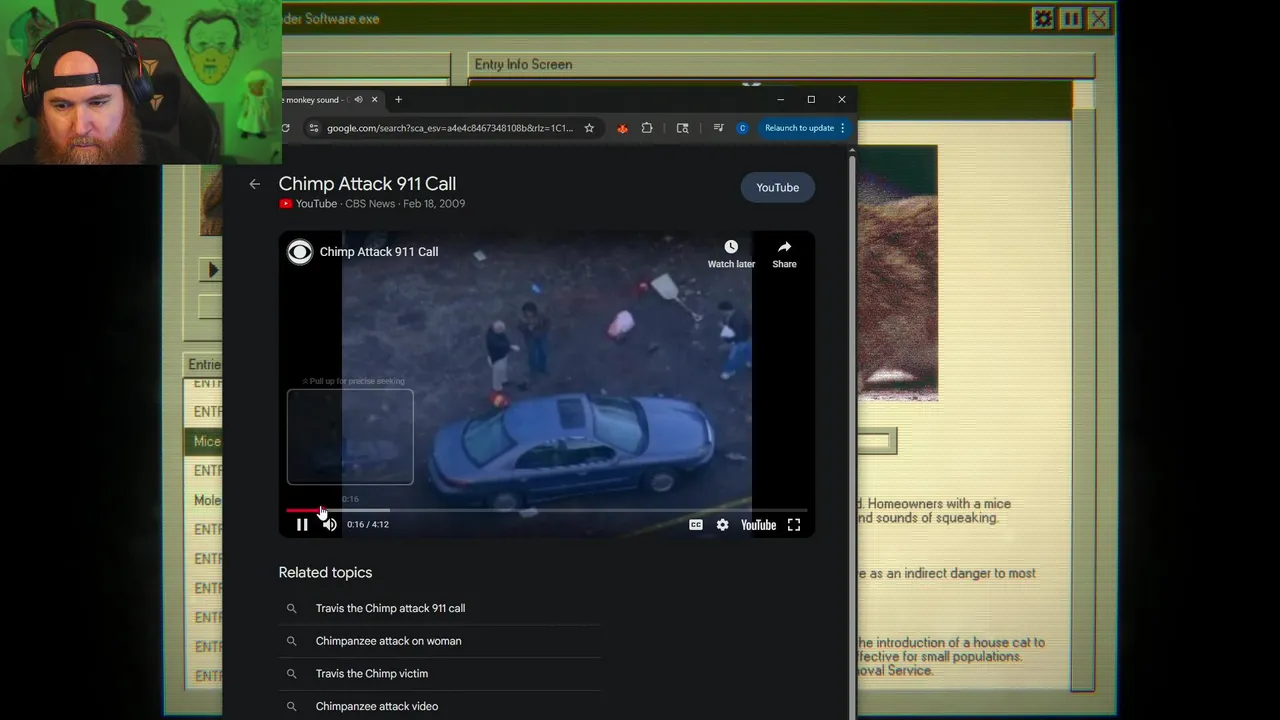Mute the YouTube video volume icon
The width and height of the screenshot is (1280, 720).
click(330, 525)
